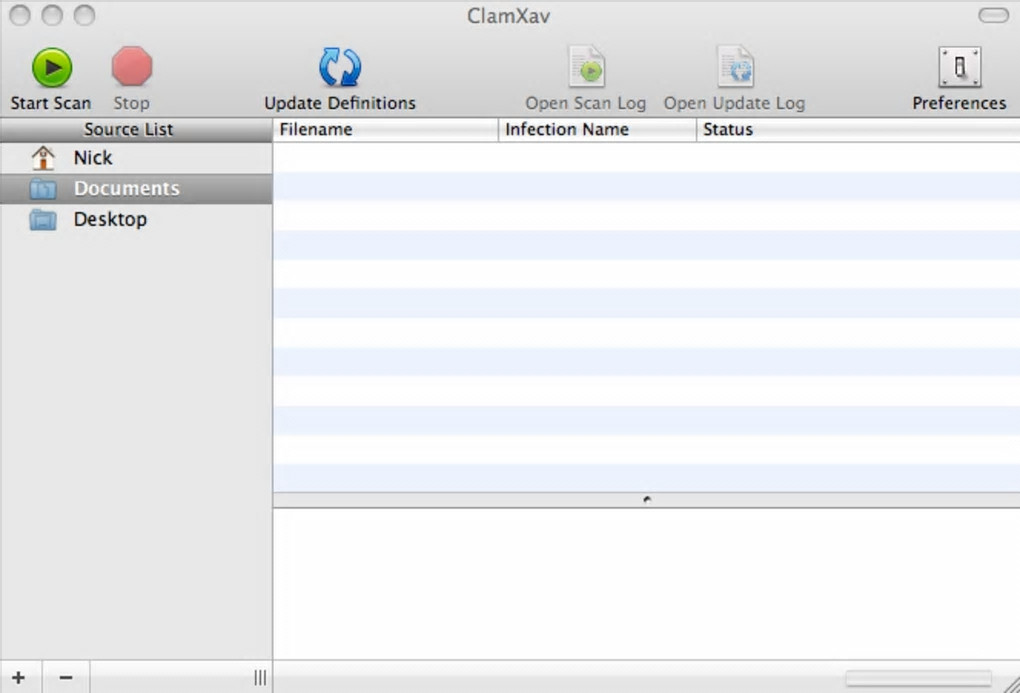Click the Start Scan label text
Image resolution: width=1020 pixels, height=693 pixels.
51,103
